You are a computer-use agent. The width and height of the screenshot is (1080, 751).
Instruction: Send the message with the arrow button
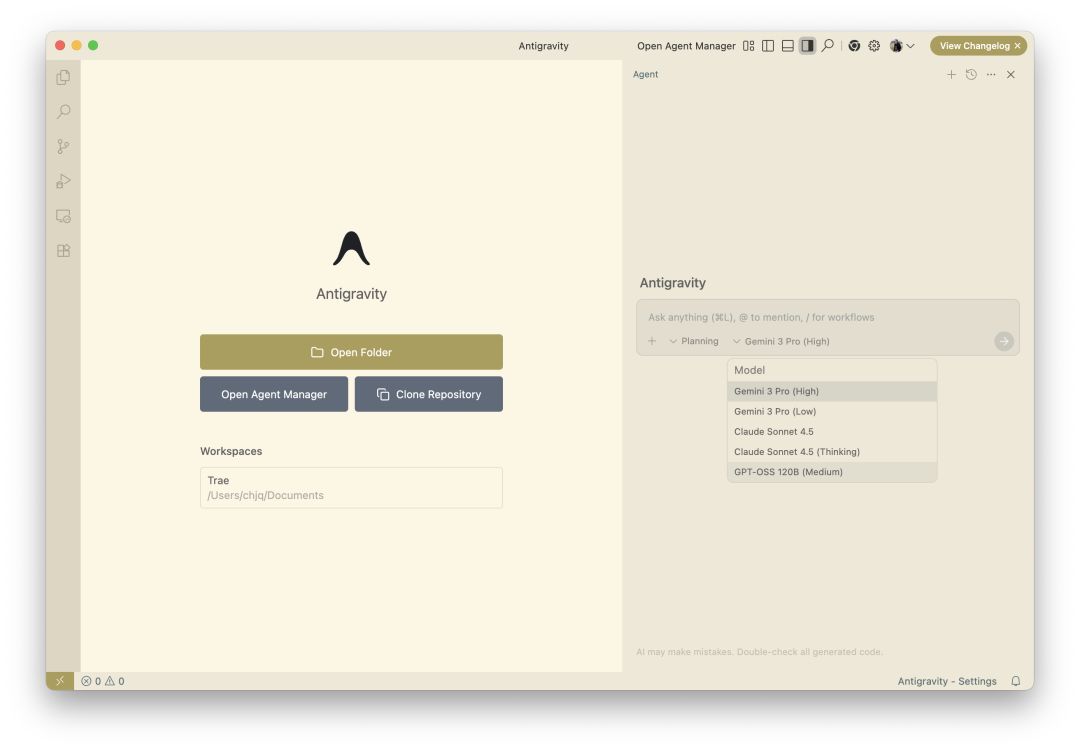click(1004, 341)
